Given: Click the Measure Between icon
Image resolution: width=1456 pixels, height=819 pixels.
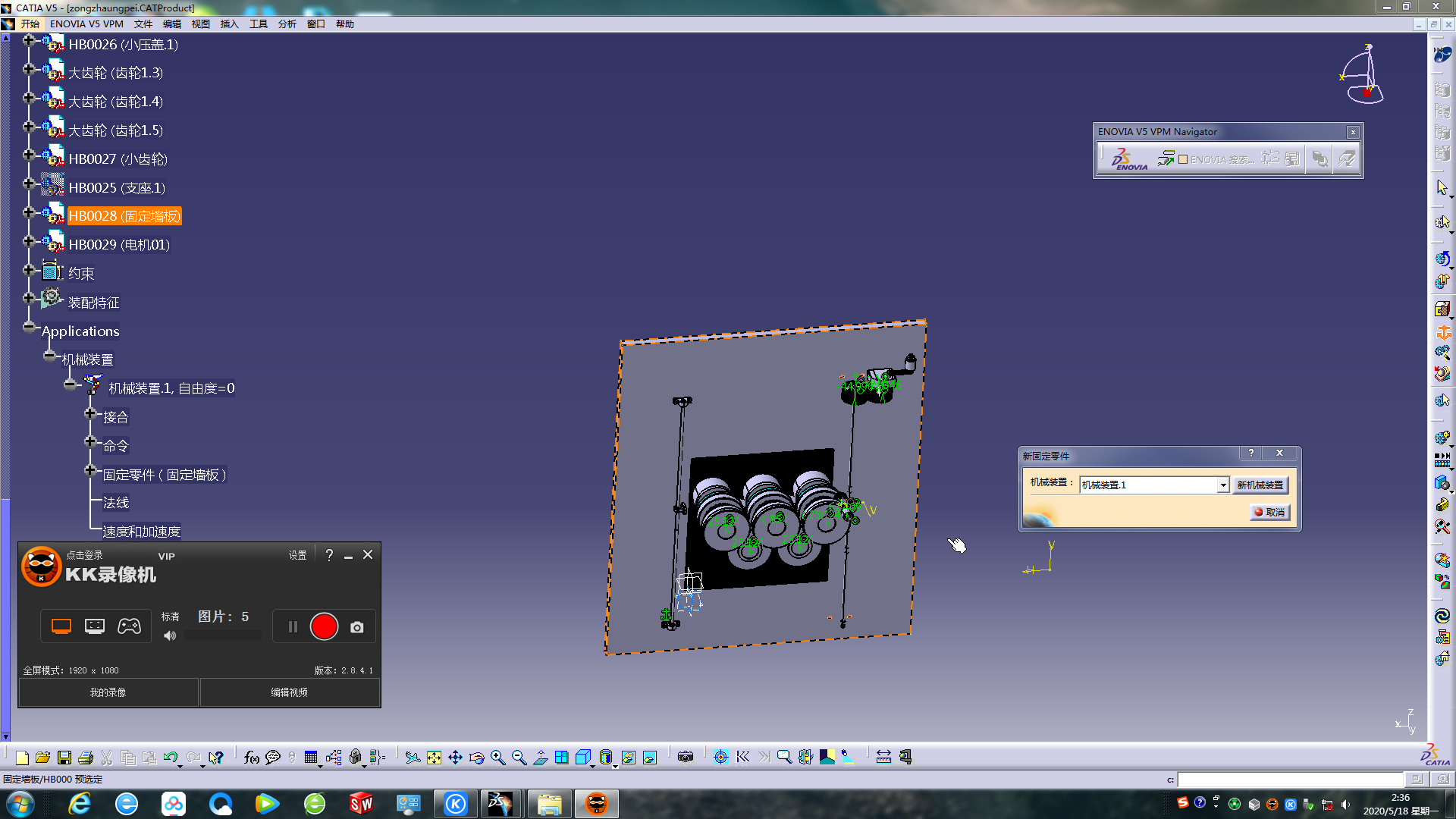Looking at the screenshot, I should [883, 758].
